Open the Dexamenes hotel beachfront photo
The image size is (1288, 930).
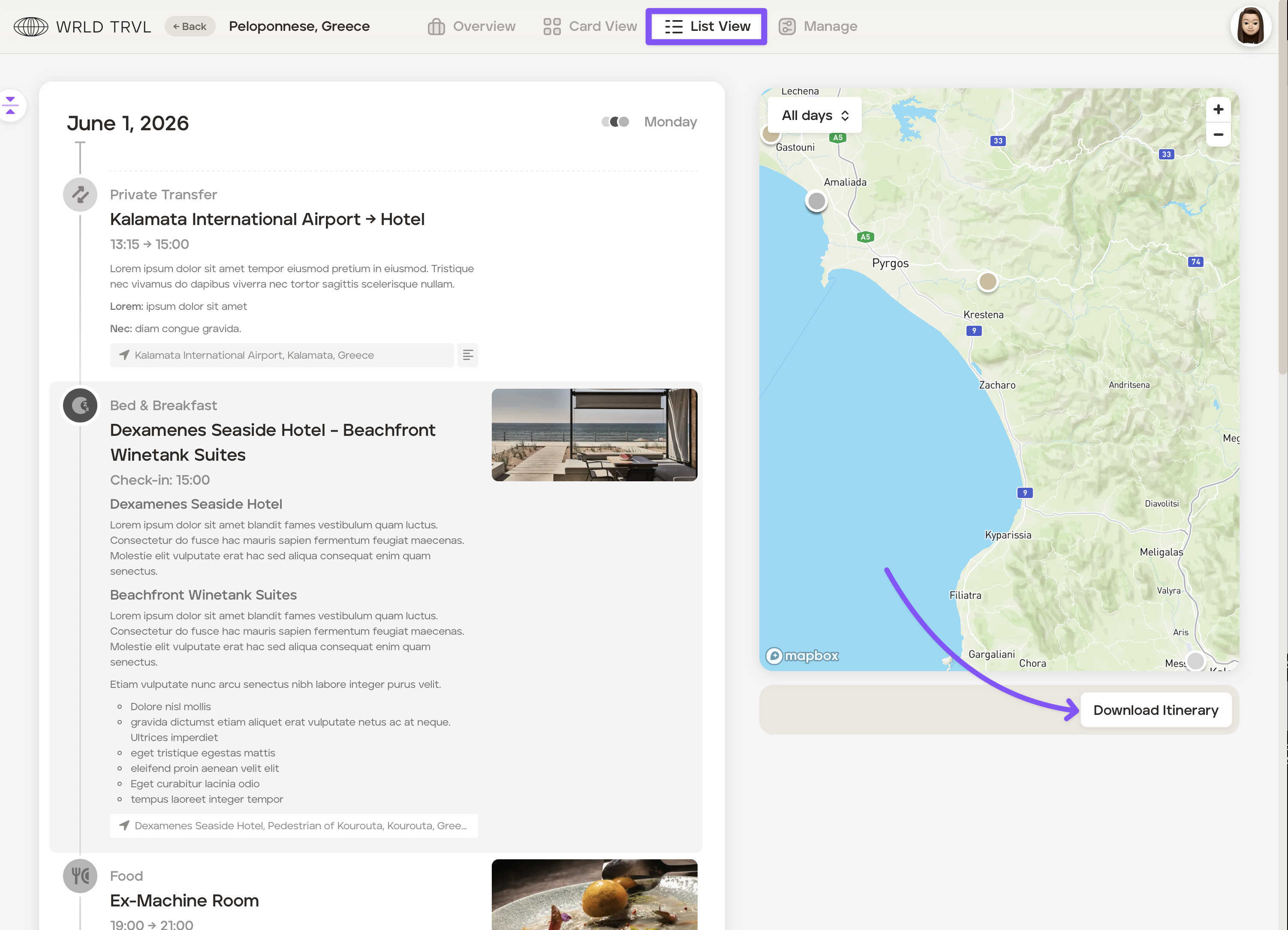point(594,435)
